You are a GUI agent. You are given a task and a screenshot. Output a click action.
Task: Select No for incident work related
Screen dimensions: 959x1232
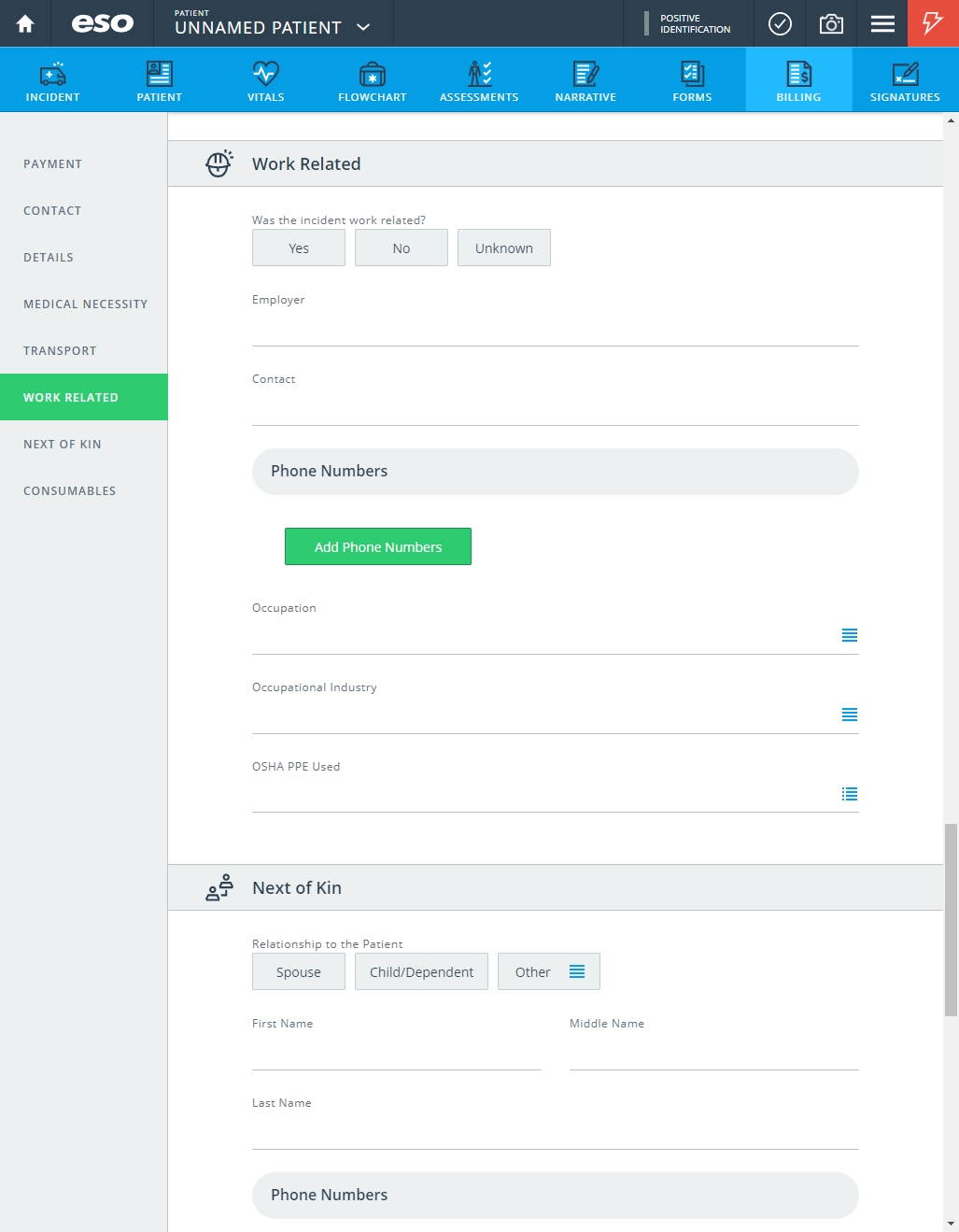tap(402, 248)
